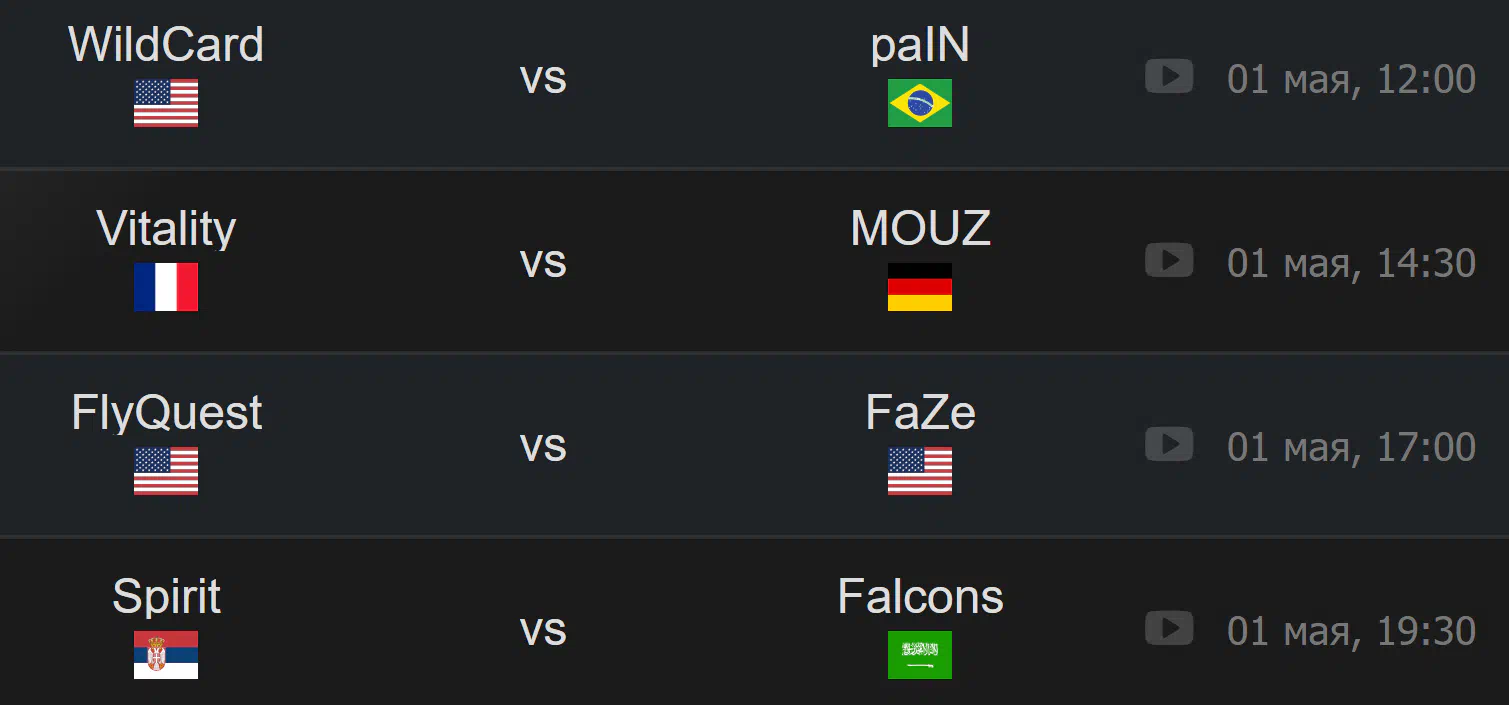Viewport: 1509px width, 705px height.
Task: Click the US flag under FaZe
Action: pyautogui.click(x=920, y=471)
